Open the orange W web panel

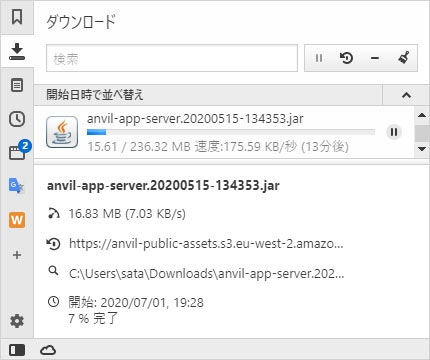[x=17, y=220]
